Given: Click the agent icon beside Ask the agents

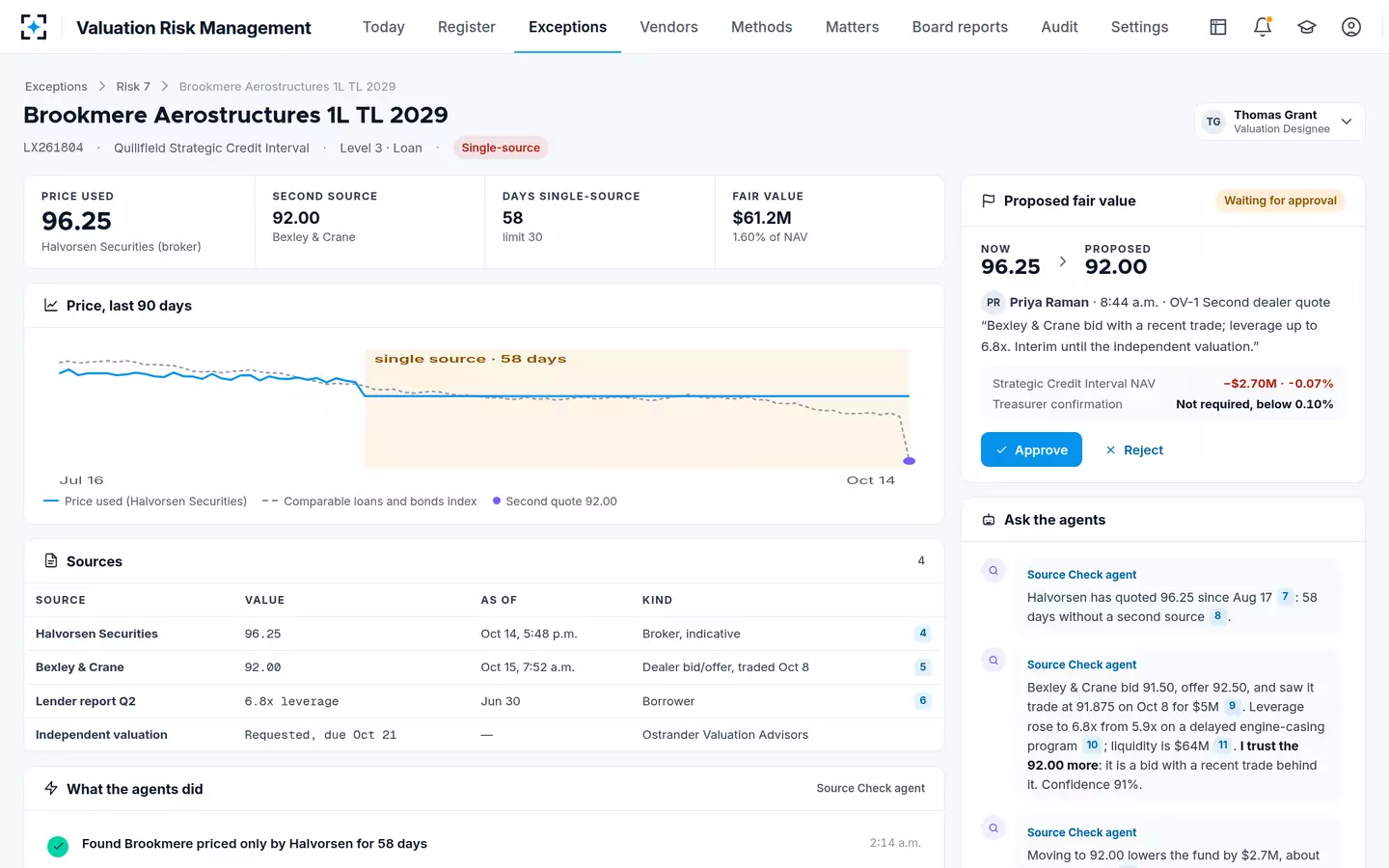Looking at the screenshot, I should pos(989,520).
